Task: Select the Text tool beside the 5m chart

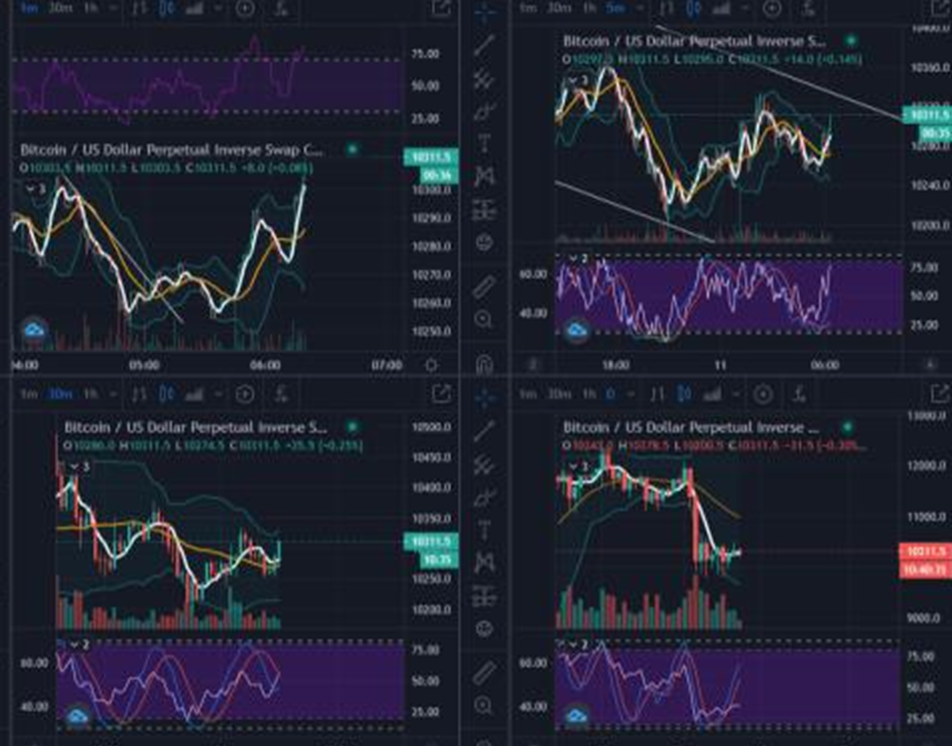Action: click(x=484, y=144)
